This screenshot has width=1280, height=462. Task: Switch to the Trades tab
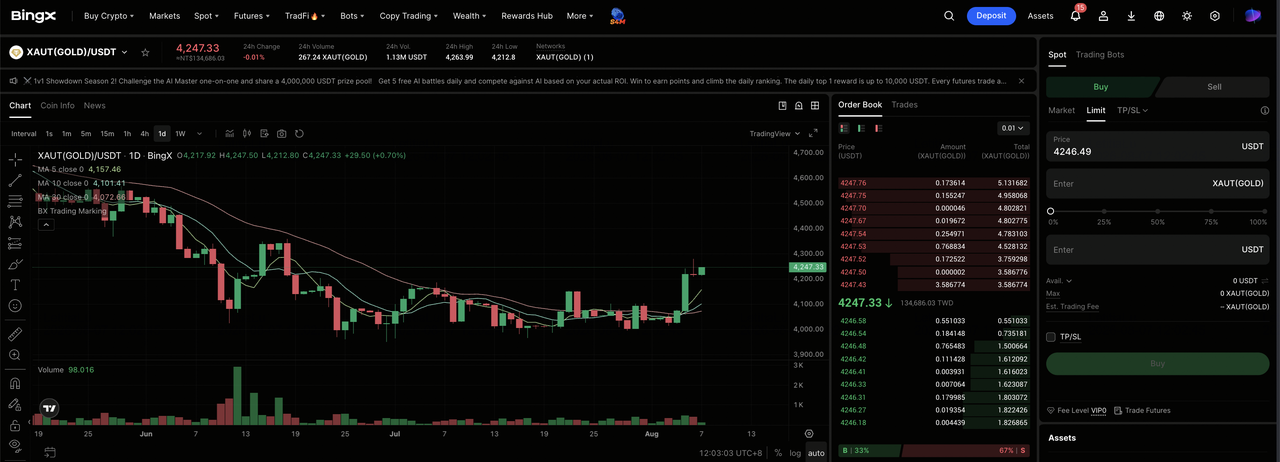(x=904, y=105)
